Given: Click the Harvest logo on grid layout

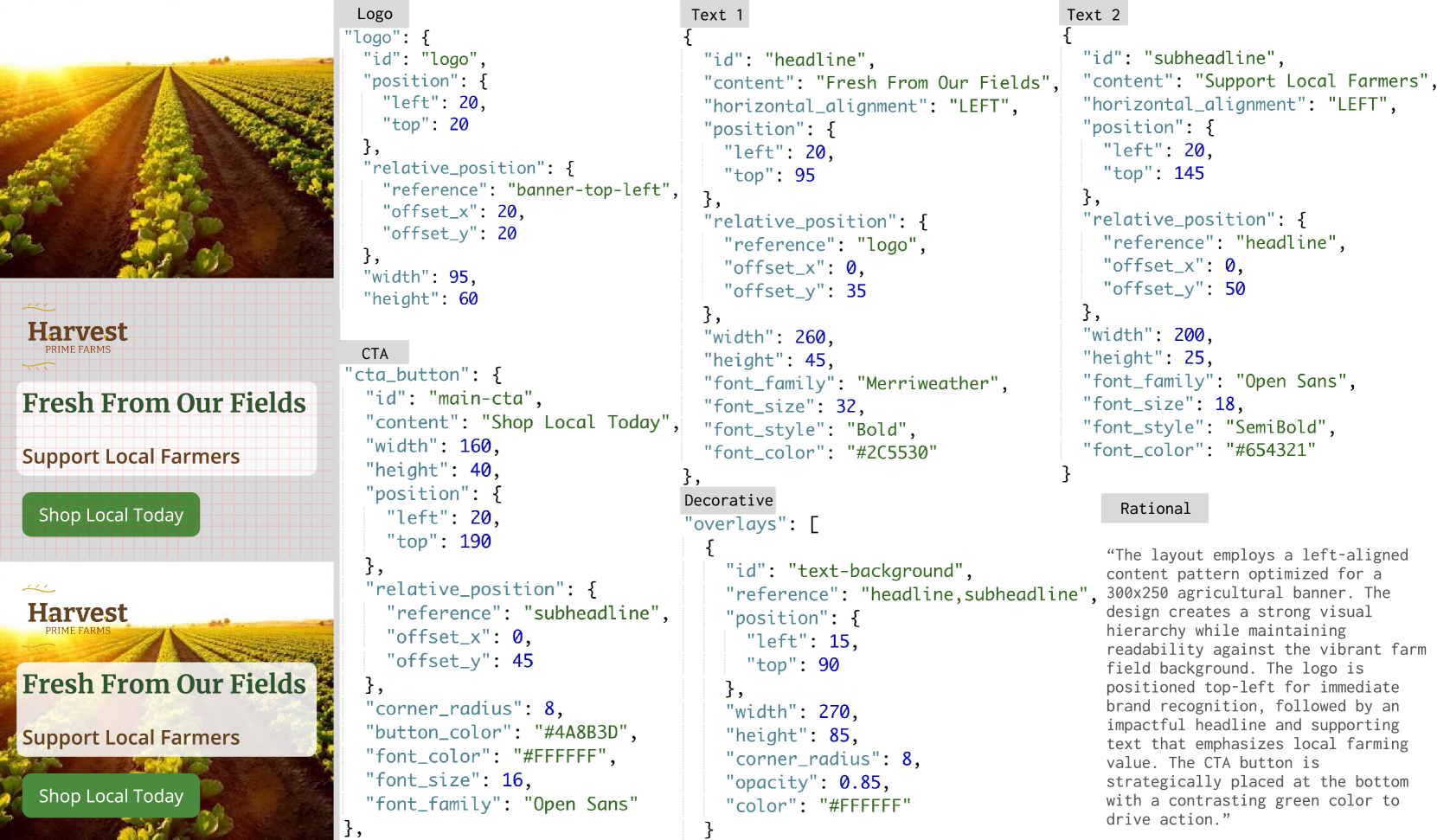Looking at the screenshot, I should coord(76,336).
